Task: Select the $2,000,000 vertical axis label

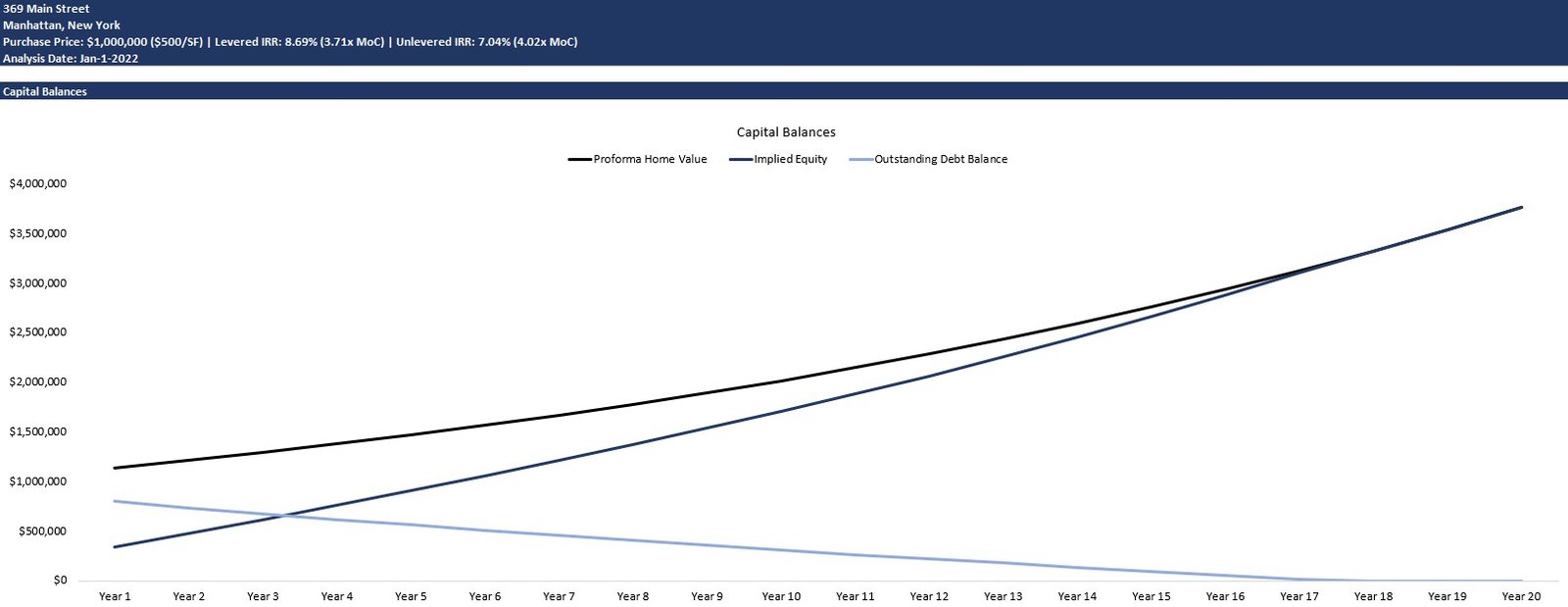Action: 37,381
